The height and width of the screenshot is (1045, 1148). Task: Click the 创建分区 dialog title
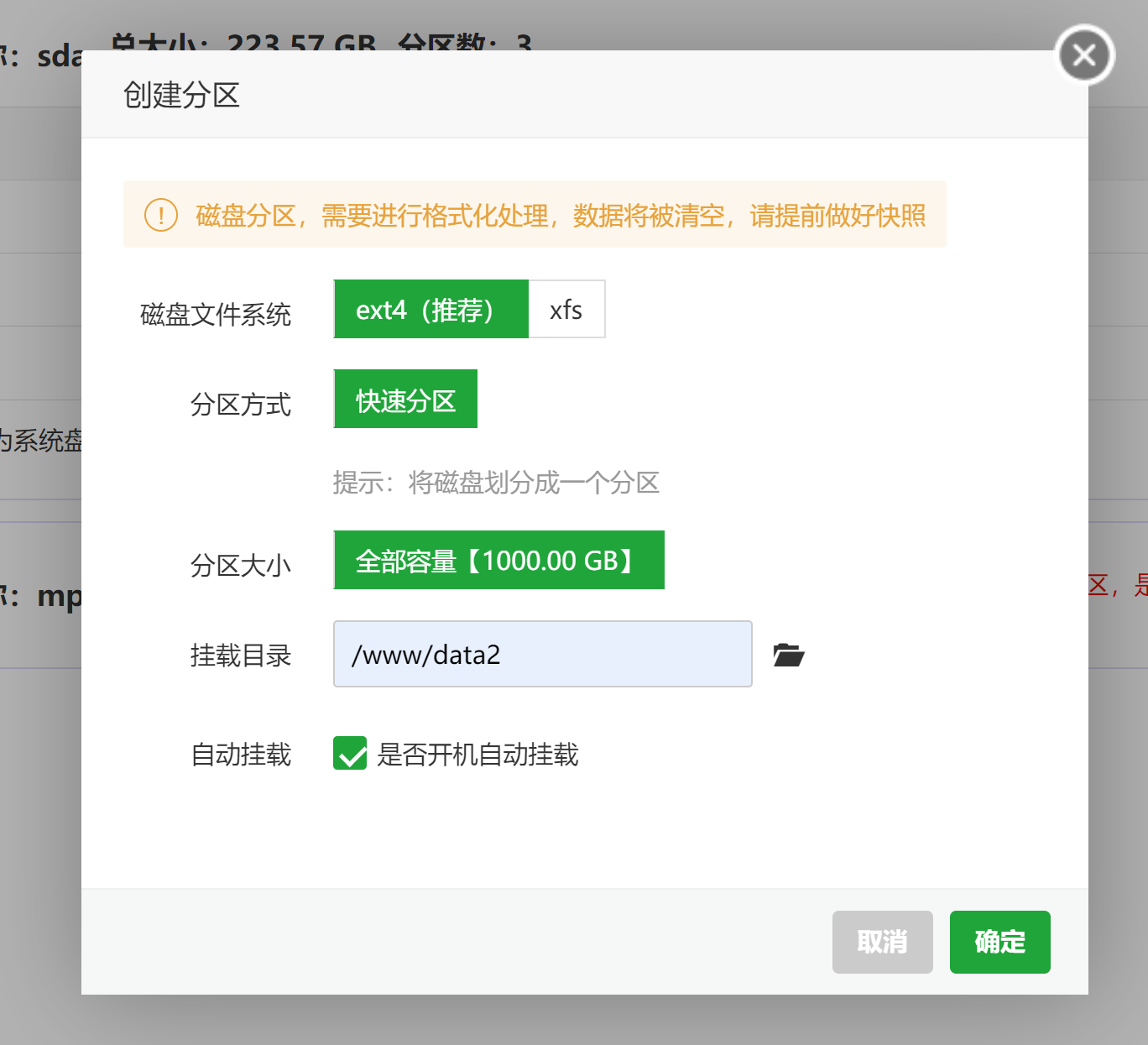(x=181, y=95)
